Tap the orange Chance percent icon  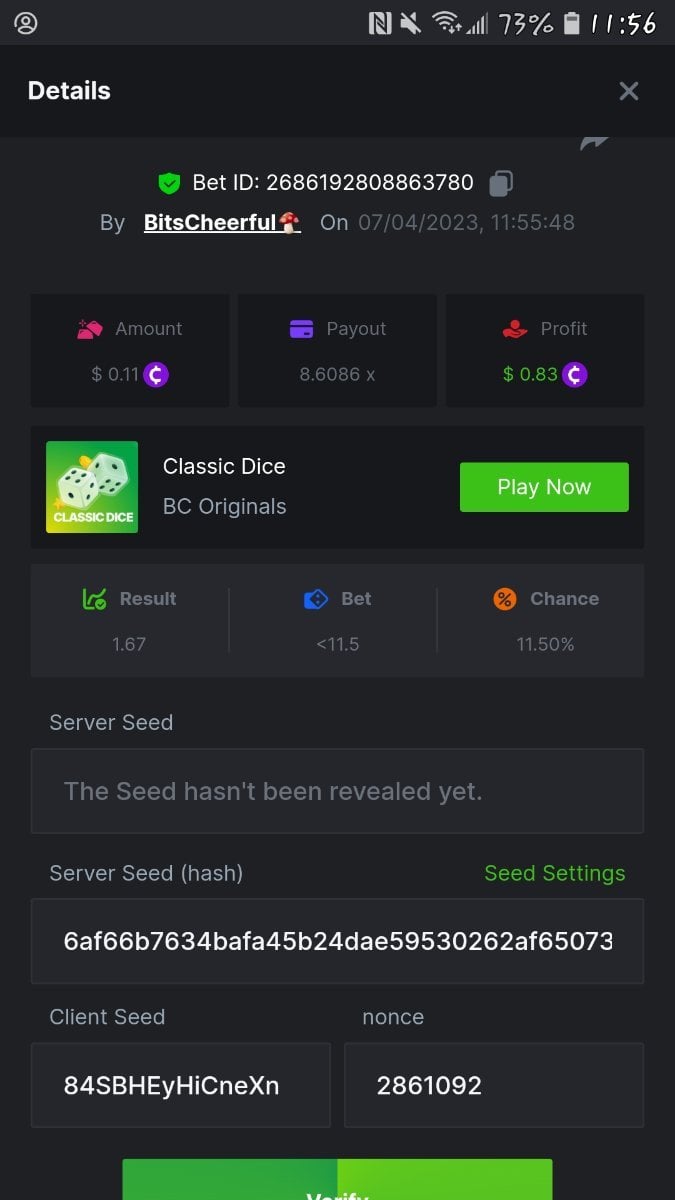pyautogui.click(x=505, y=599)
